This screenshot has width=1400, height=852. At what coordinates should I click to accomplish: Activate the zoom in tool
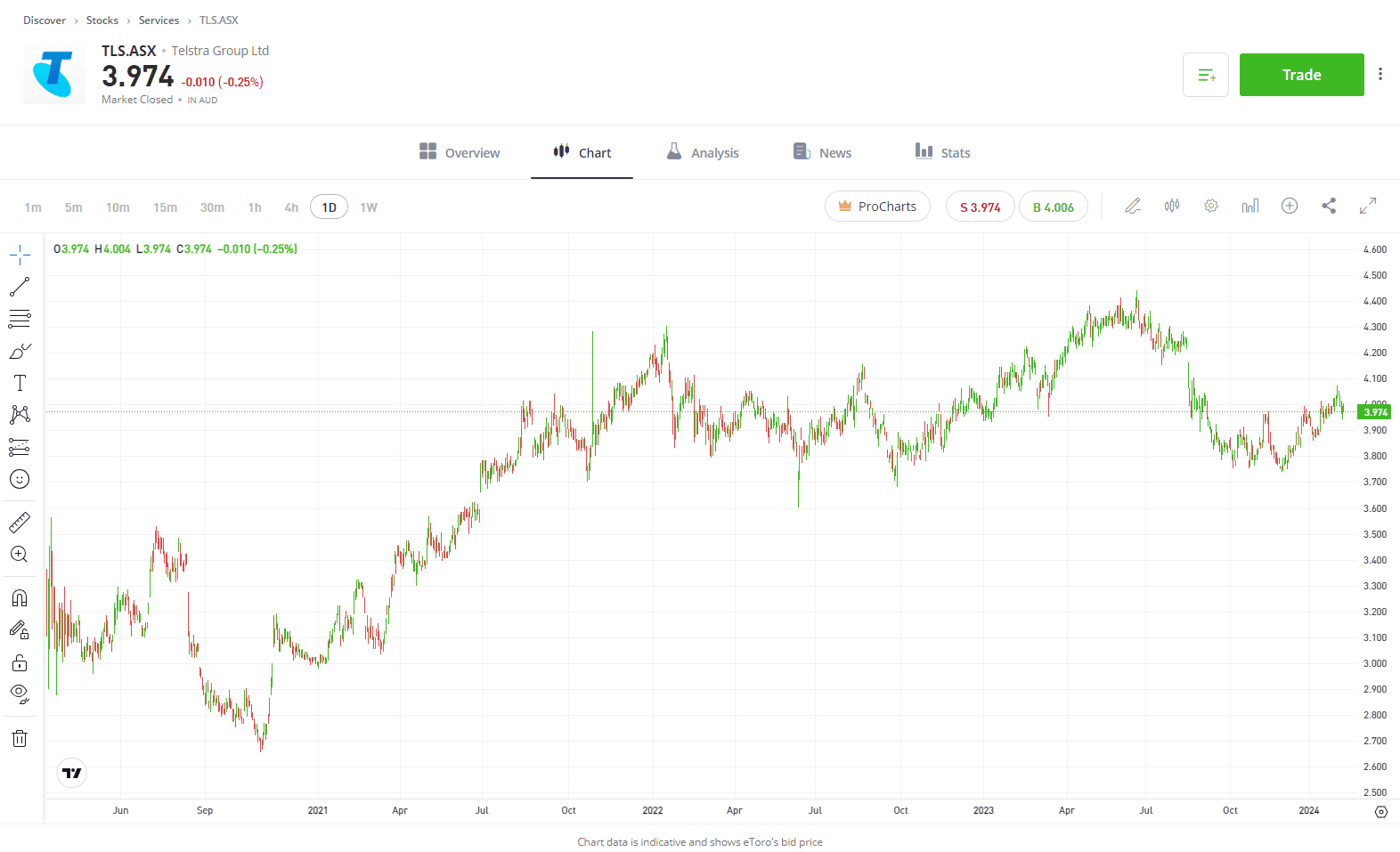[20, 554]
